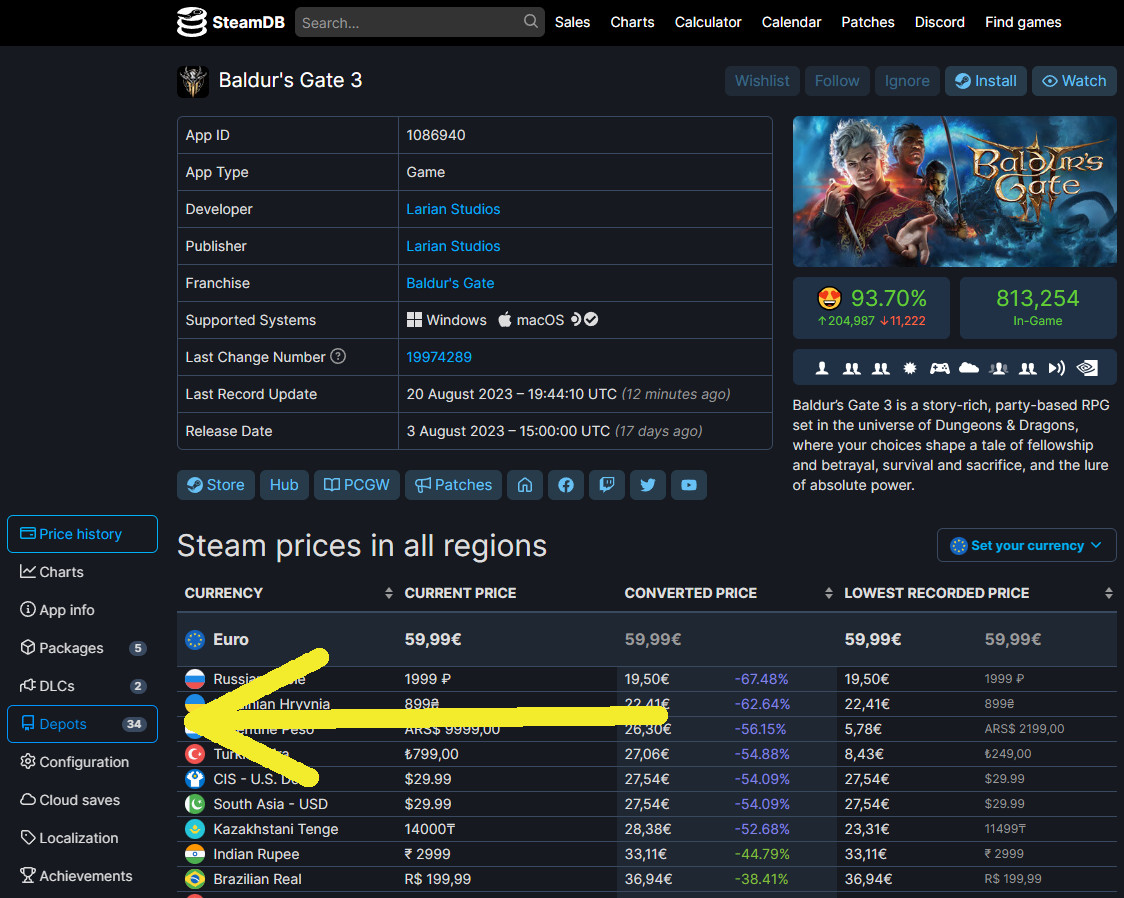The image size is (1124, 898).
Task: Sort by the Currency column arrows
Action: [x=389, y=593]
